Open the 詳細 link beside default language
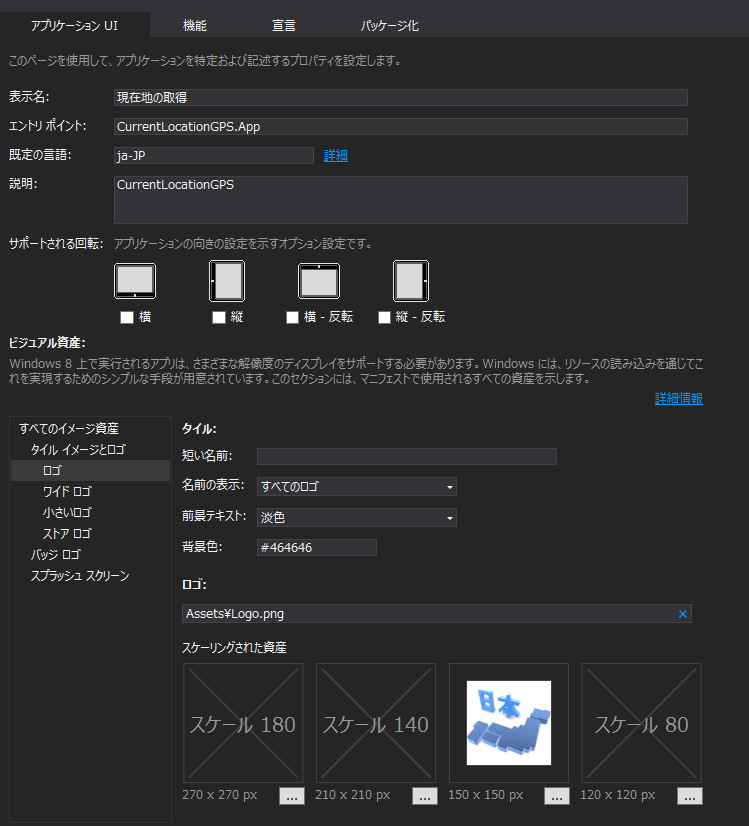This screenshot has width=749, height=826. pos(336,155)
